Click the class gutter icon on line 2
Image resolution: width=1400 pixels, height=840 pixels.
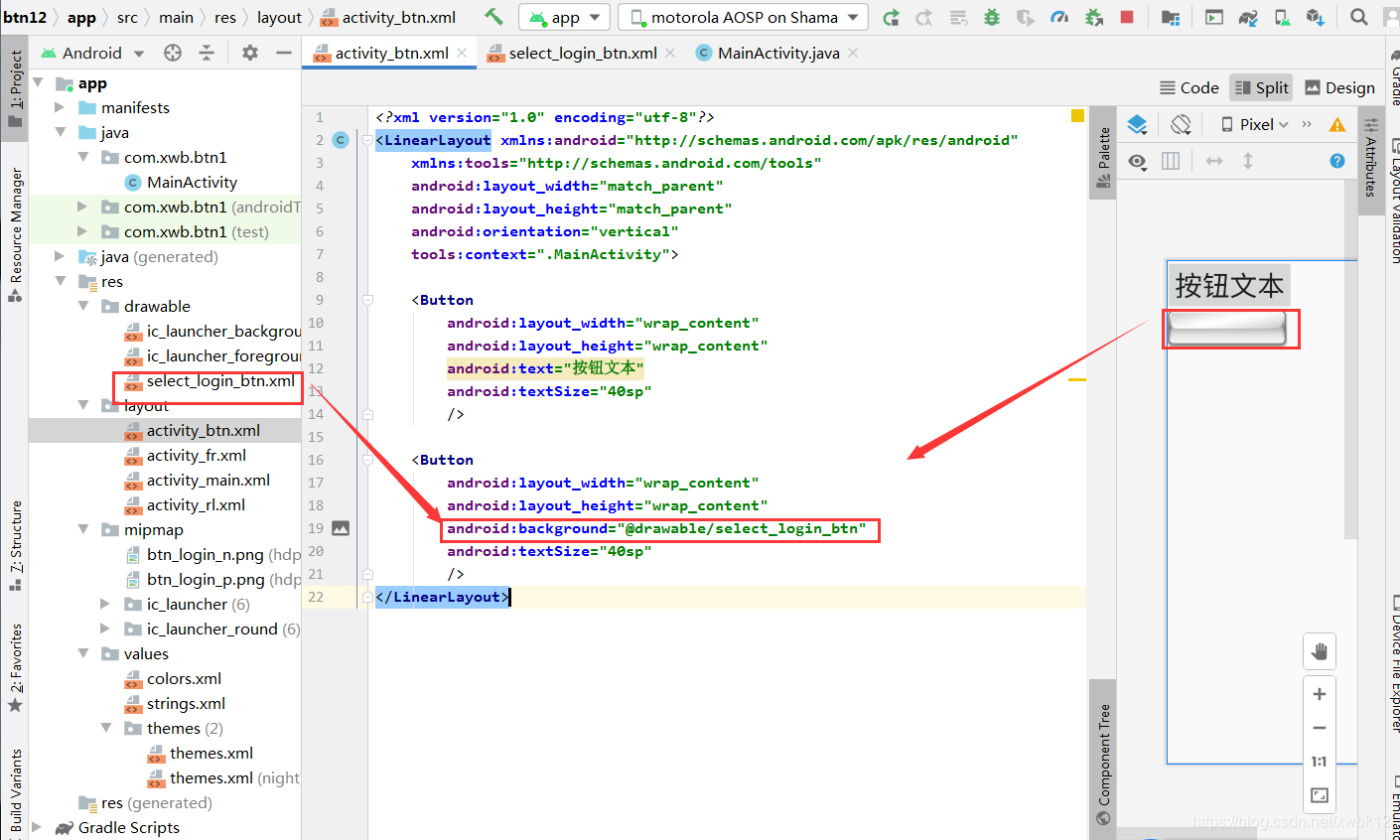click(341, 140)
